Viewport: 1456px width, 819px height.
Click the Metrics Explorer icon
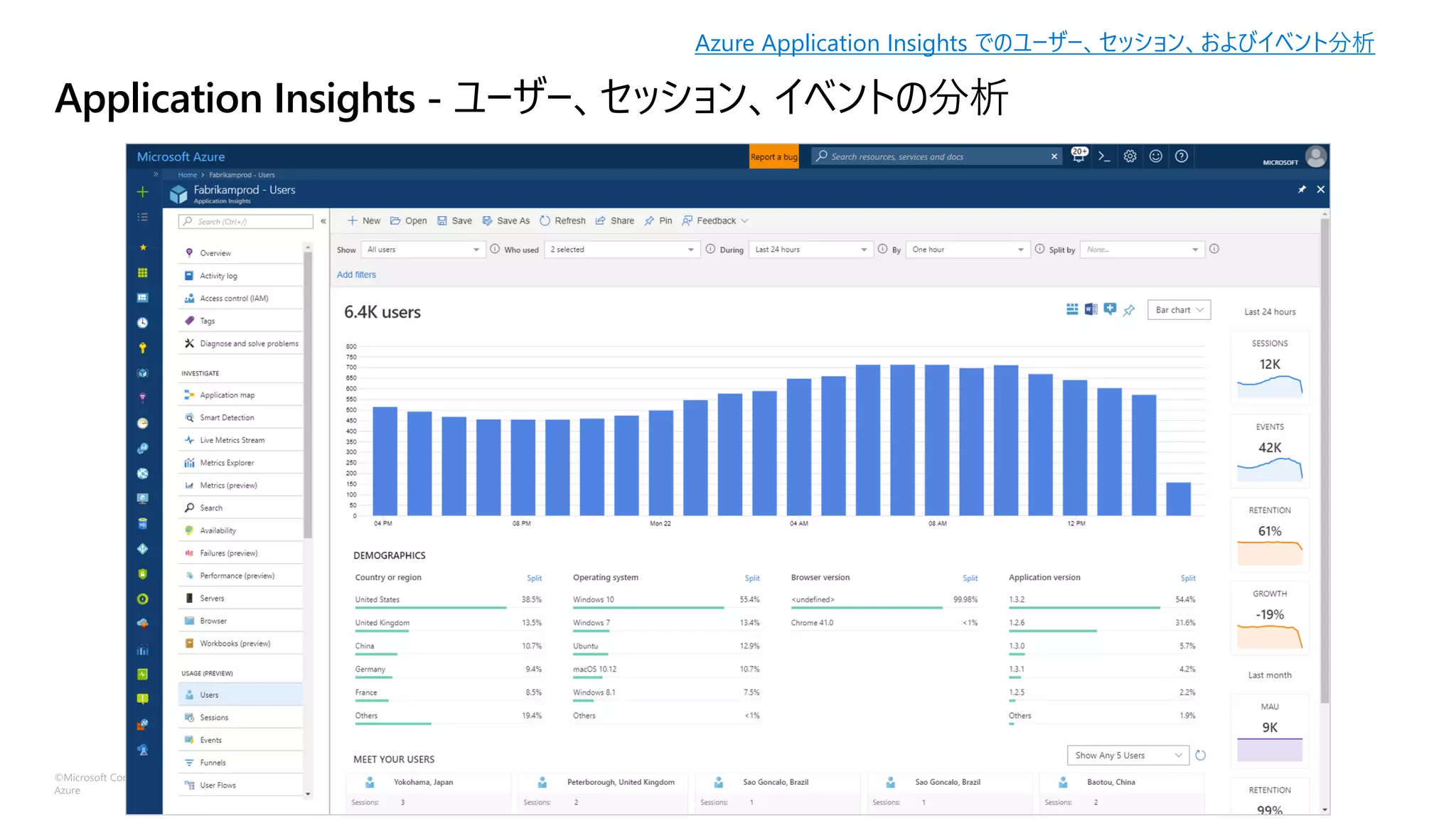coord(189,463)
